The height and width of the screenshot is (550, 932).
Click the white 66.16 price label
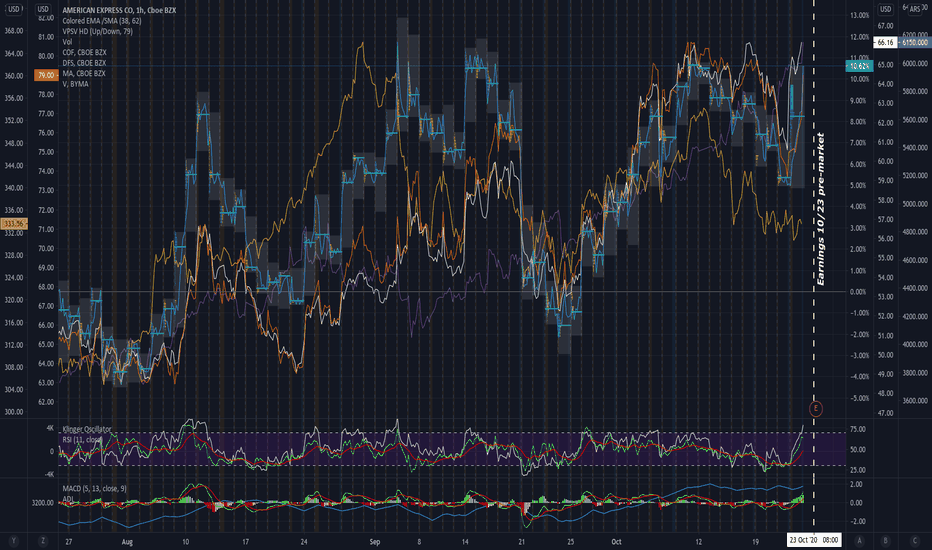click(x=885, y=42)
